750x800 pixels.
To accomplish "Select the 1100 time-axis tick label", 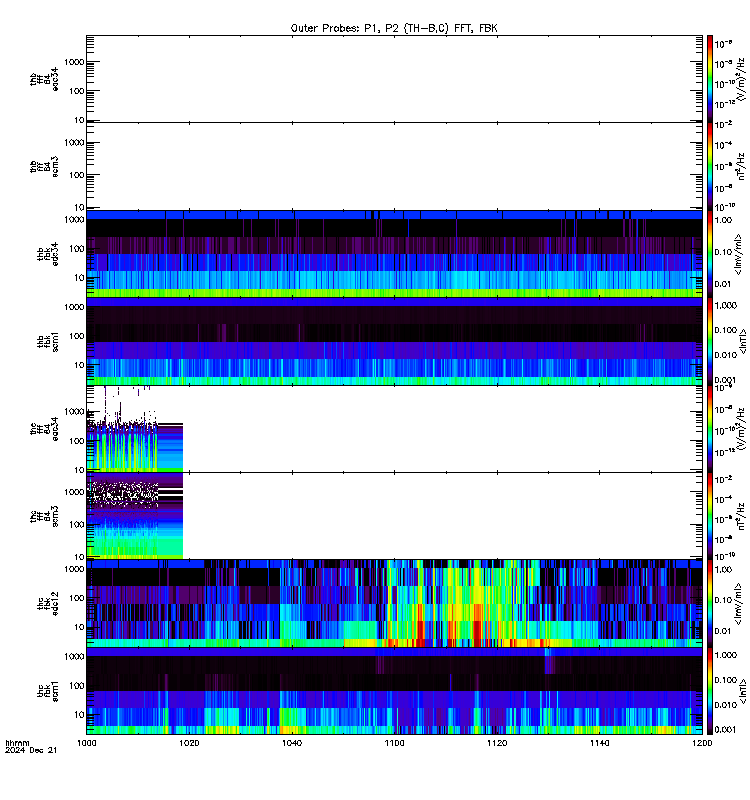I will click(x=394, y=743).
